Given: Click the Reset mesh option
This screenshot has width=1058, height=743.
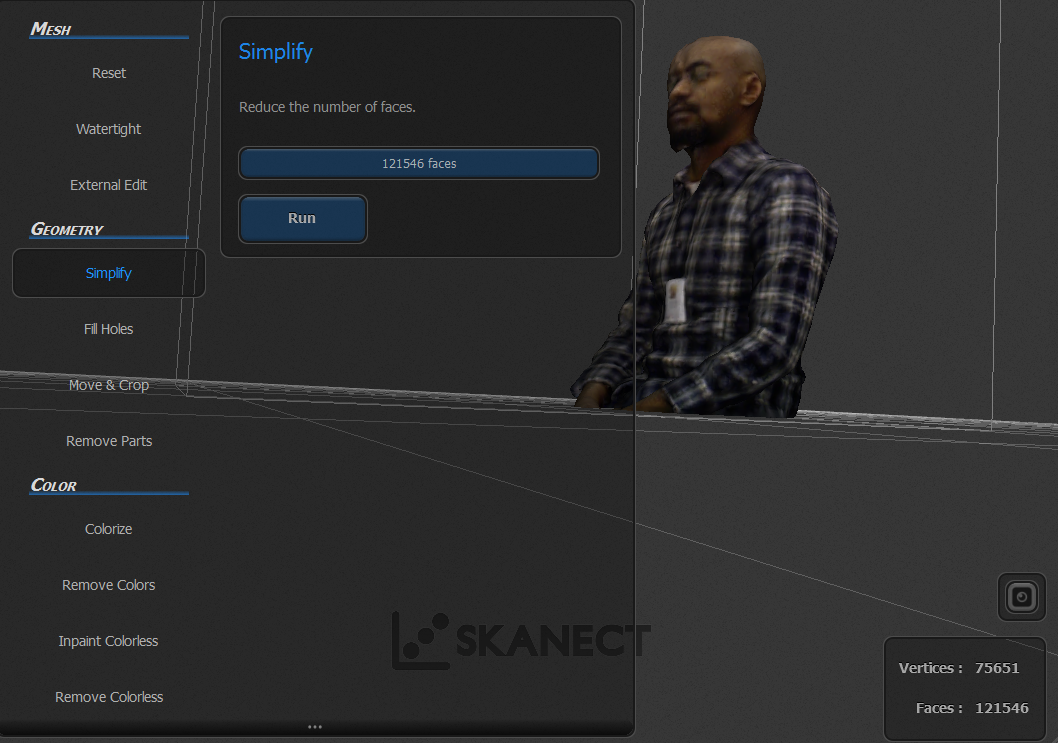Looking at the screenshot, I should (x=109, y=73).
